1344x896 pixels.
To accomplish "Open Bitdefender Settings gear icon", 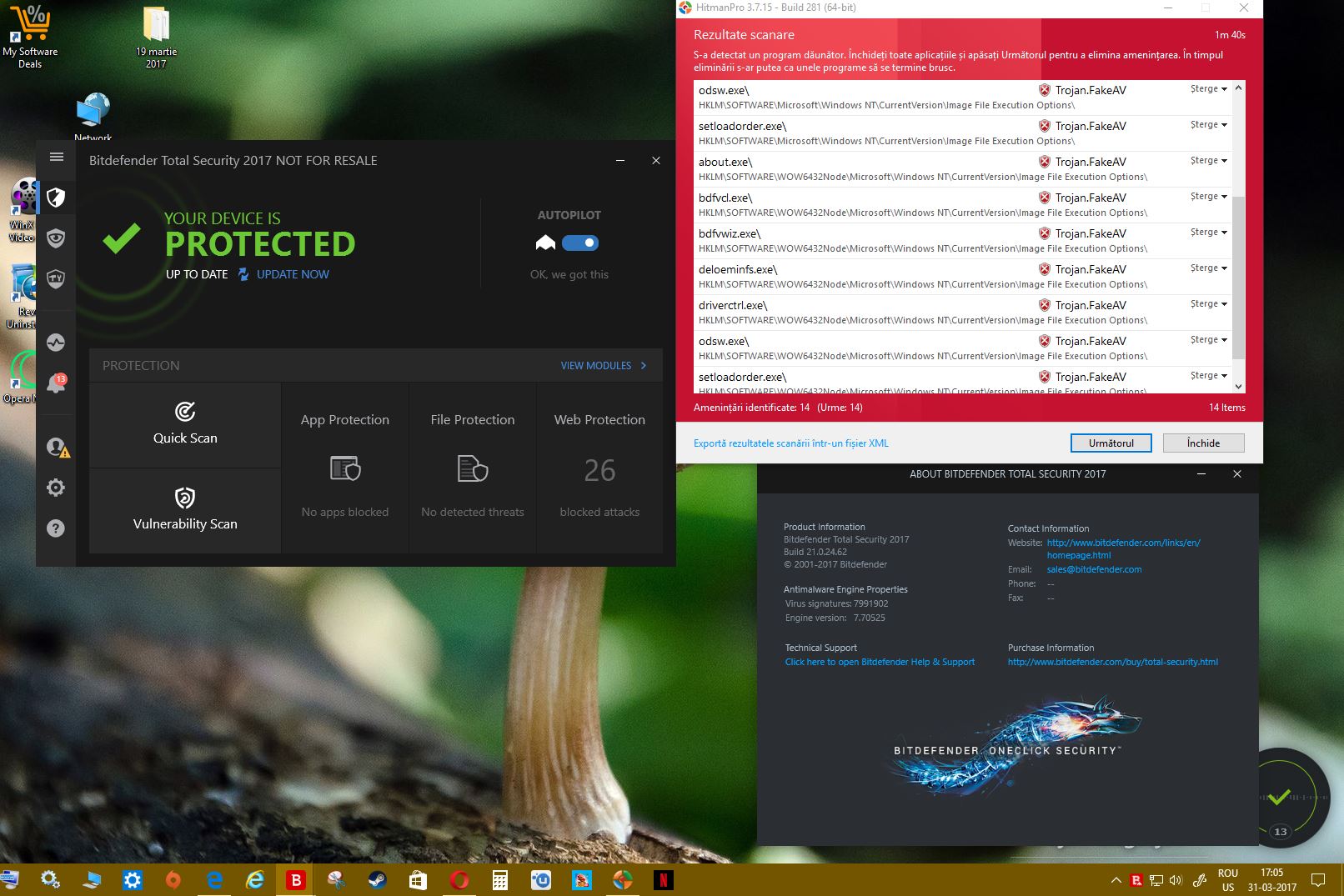I will point(56,488).
